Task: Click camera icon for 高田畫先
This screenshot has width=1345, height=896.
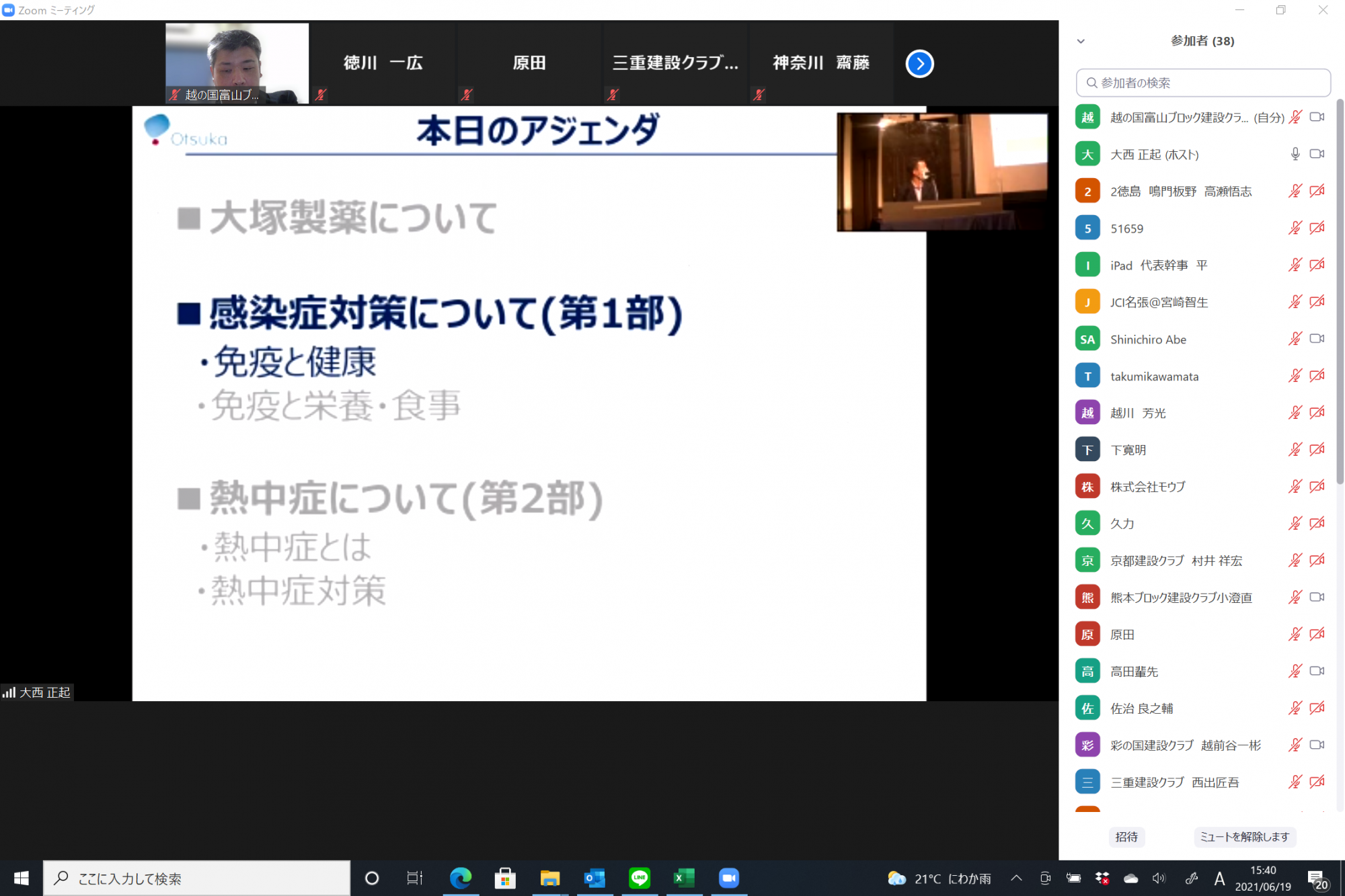Action: click(1317, 671)
